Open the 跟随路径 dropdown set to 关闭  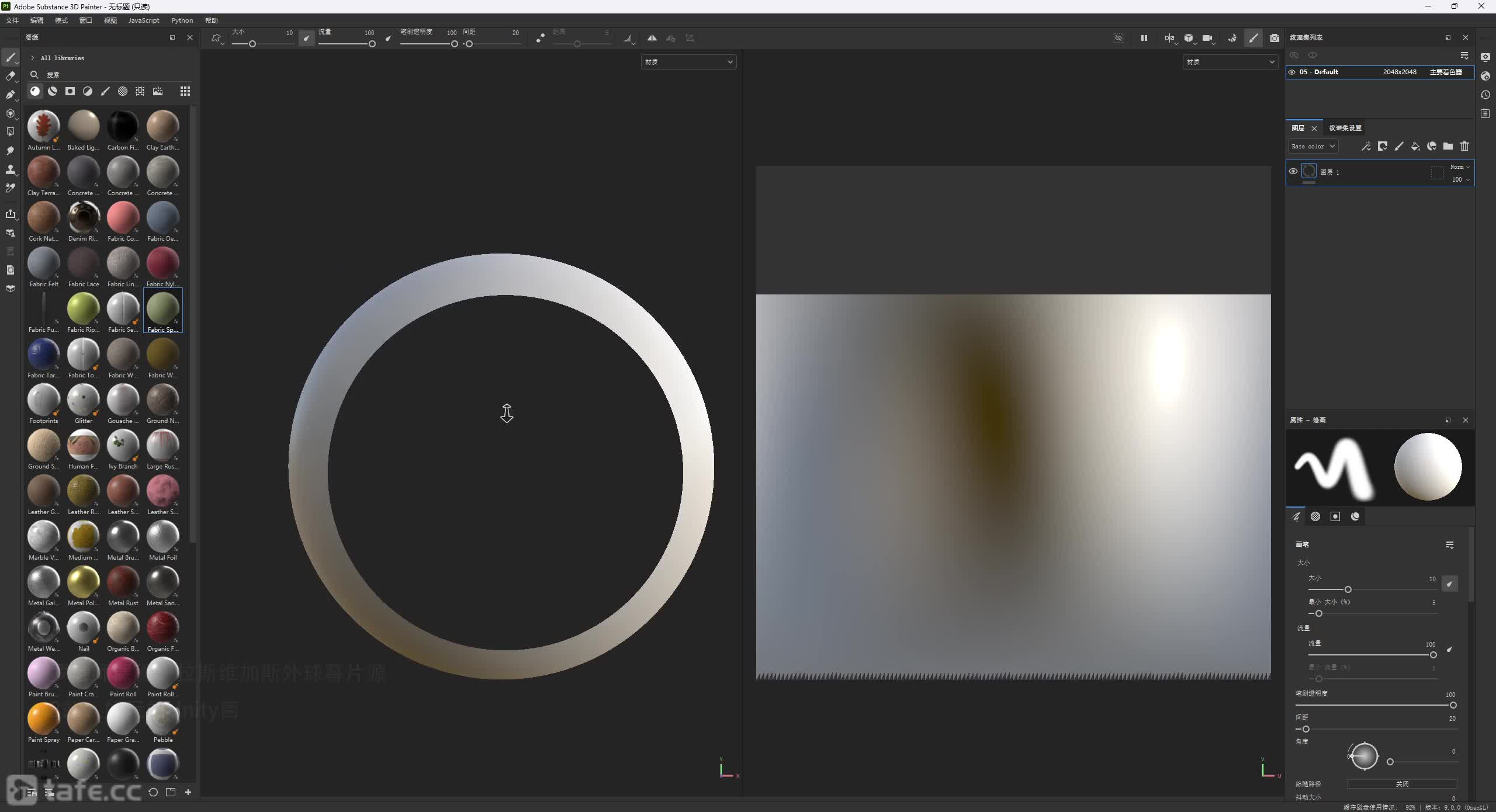(1402, 784)
